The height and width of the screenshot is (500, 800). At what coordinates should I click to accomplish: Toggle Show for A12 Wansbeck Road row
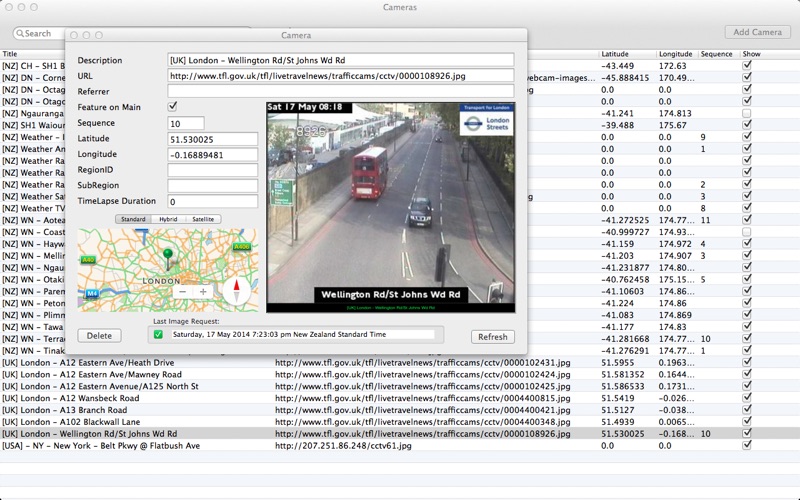tap(747, 397)
